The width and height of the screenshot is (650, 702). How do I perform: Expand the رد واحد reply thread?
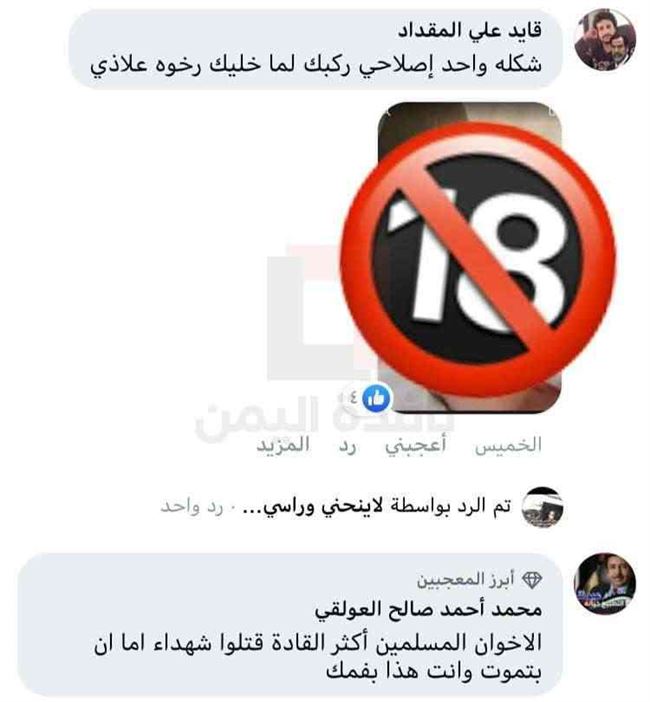(192, 507)
